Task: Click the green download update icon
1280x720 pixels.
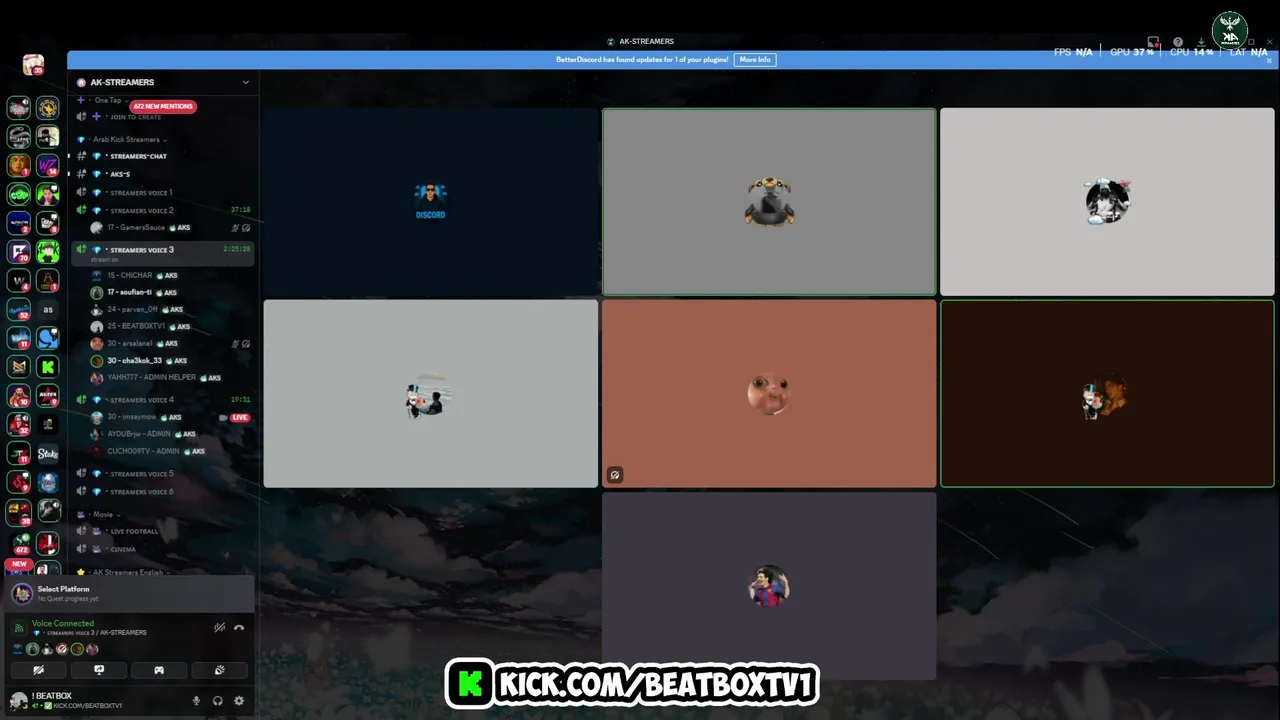Action: 1201,42
